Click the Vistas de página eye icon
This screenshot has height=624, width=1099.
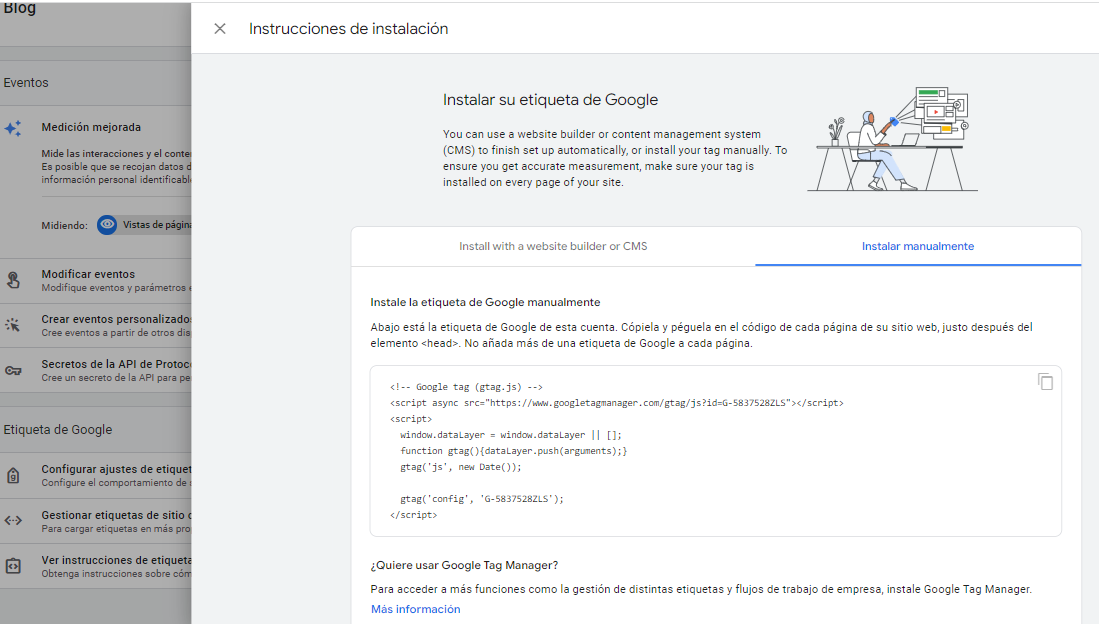pyautogui.click(x=107, y=225)
